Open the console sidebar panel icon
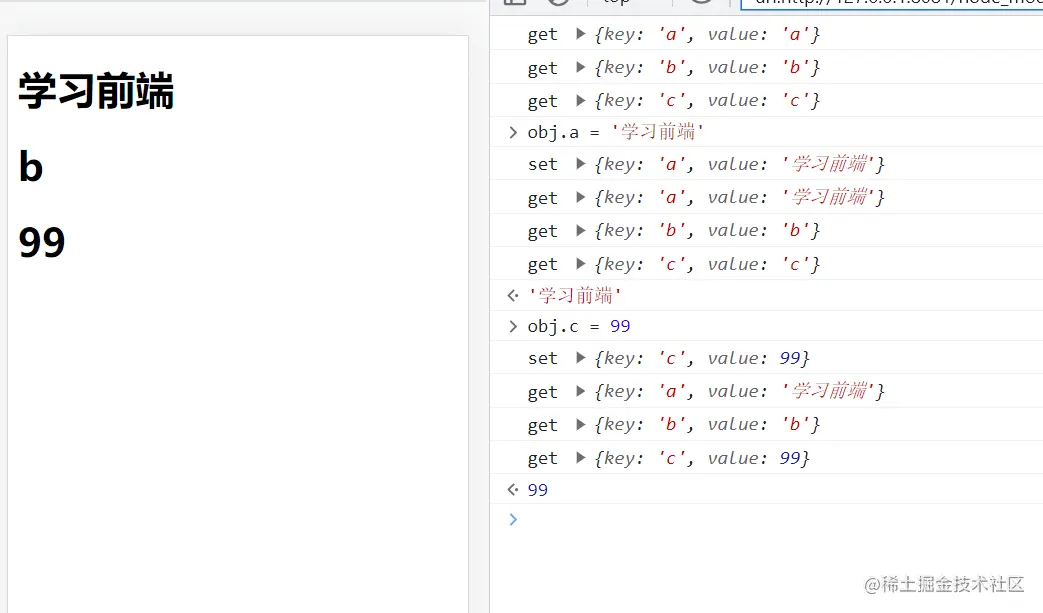1043x613 pixels. tap(514, 4)
